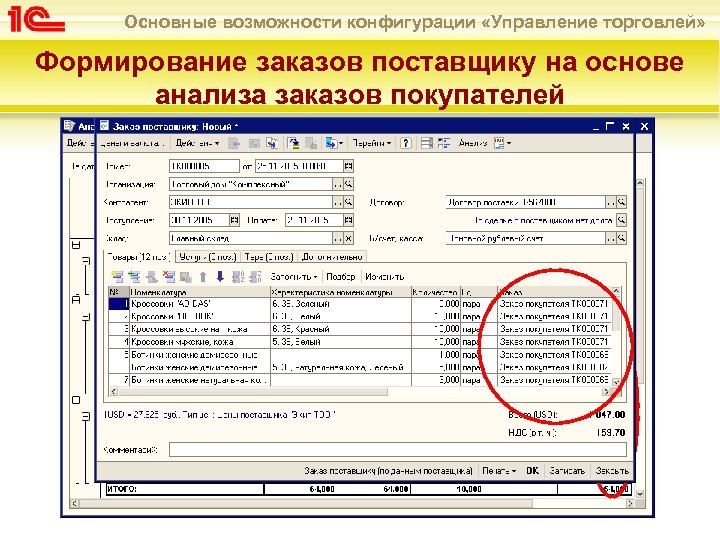Click the Номенклатура column header
The width and height of the screenshot is (720, 540).
point(200,292)
